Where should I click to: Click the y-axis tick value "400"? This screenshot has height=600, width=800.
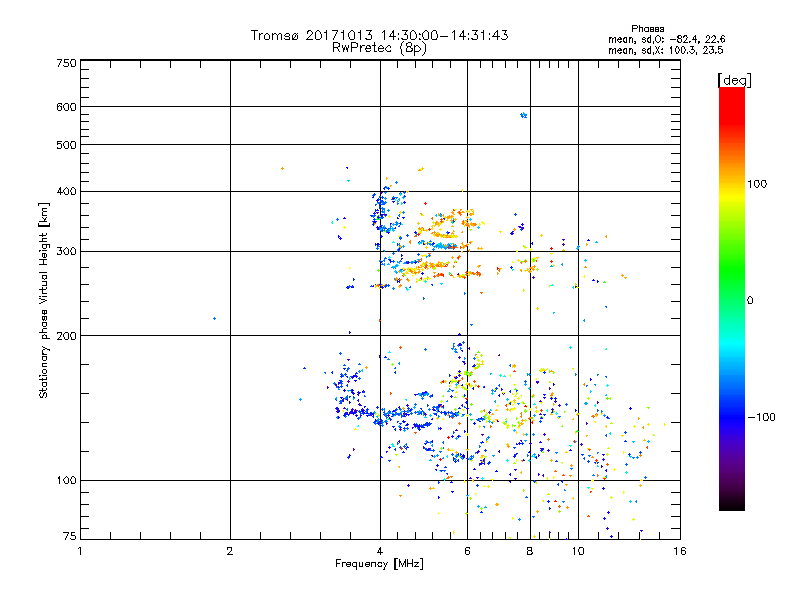point(66,192)
